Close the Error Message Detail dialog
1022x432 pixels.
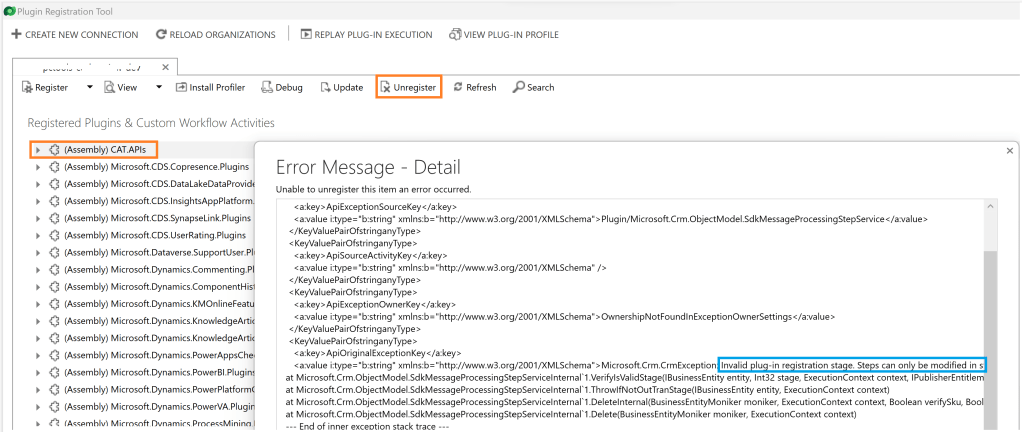[x=1009, y=150]
